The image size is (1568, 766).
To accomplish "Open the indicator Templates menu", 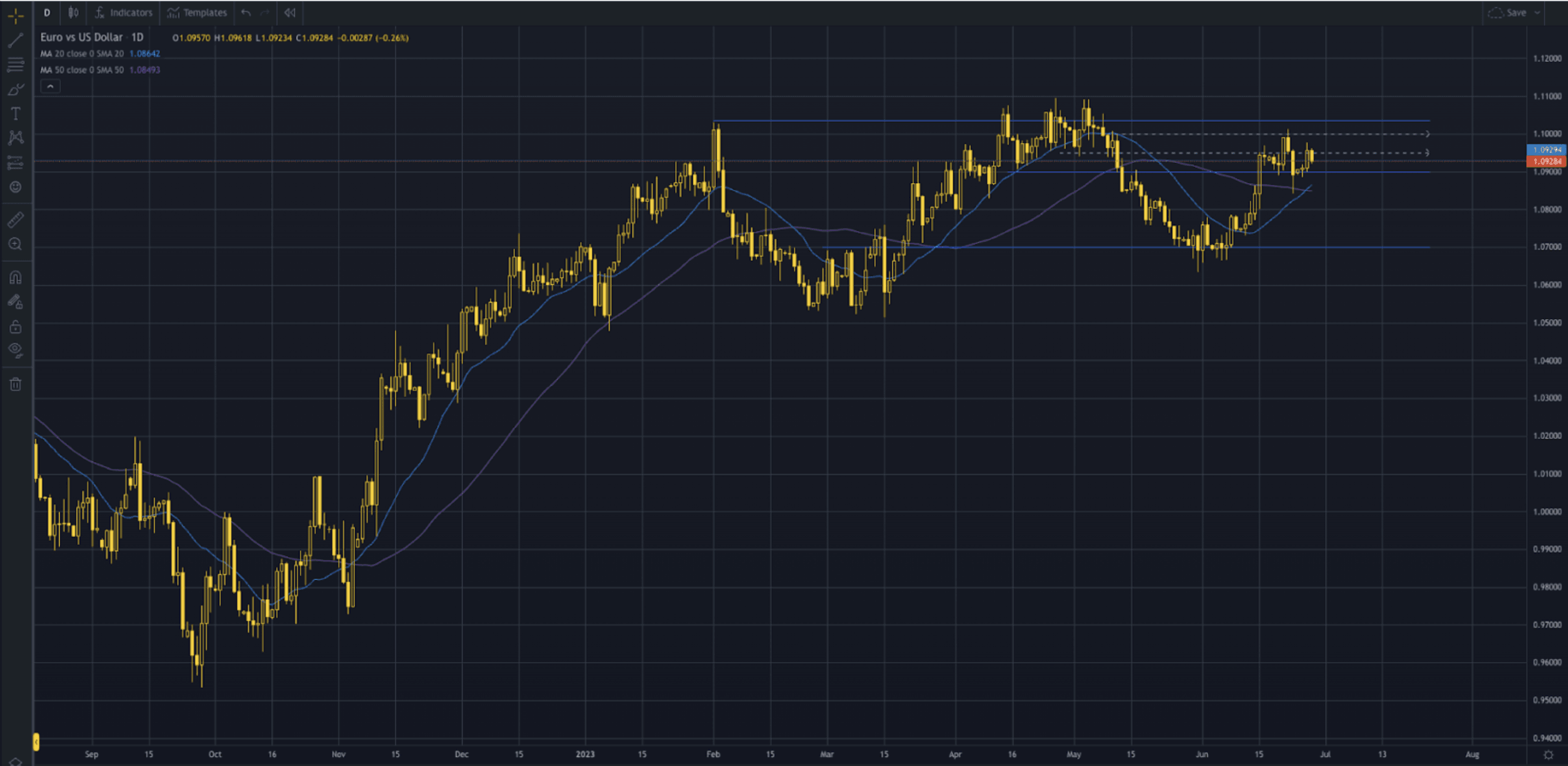I will tap(197, 12).
